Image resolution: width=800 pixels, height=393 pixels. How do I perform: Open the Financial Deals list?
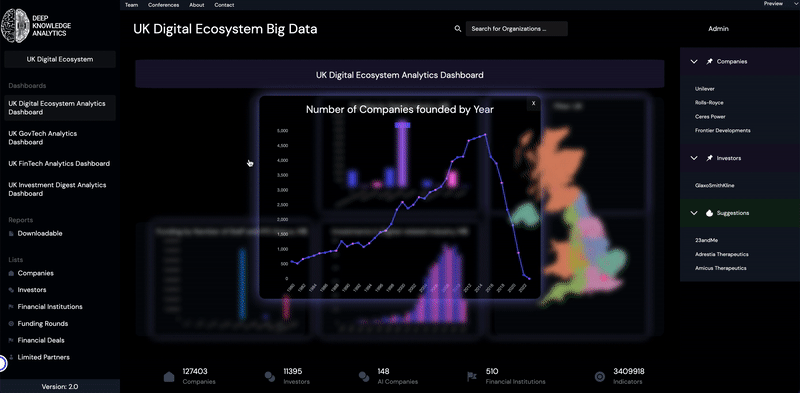coord(41,340)
